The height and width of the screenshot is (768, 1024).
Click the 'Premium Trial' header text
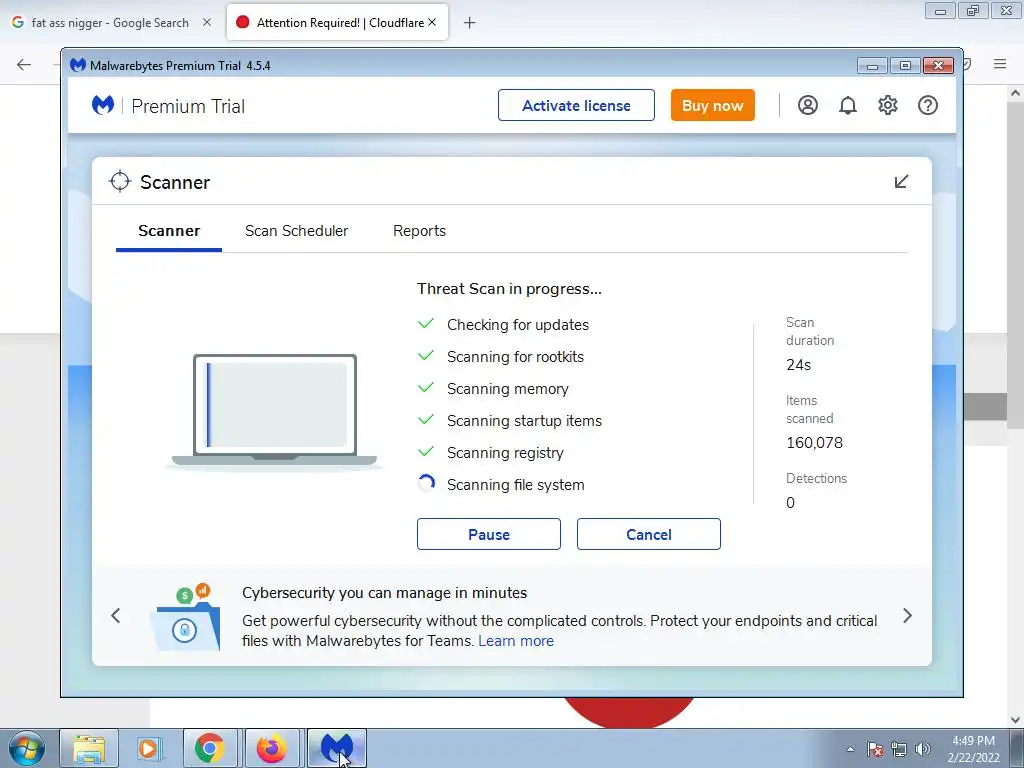pyautogui.click(x=188, y=106)
